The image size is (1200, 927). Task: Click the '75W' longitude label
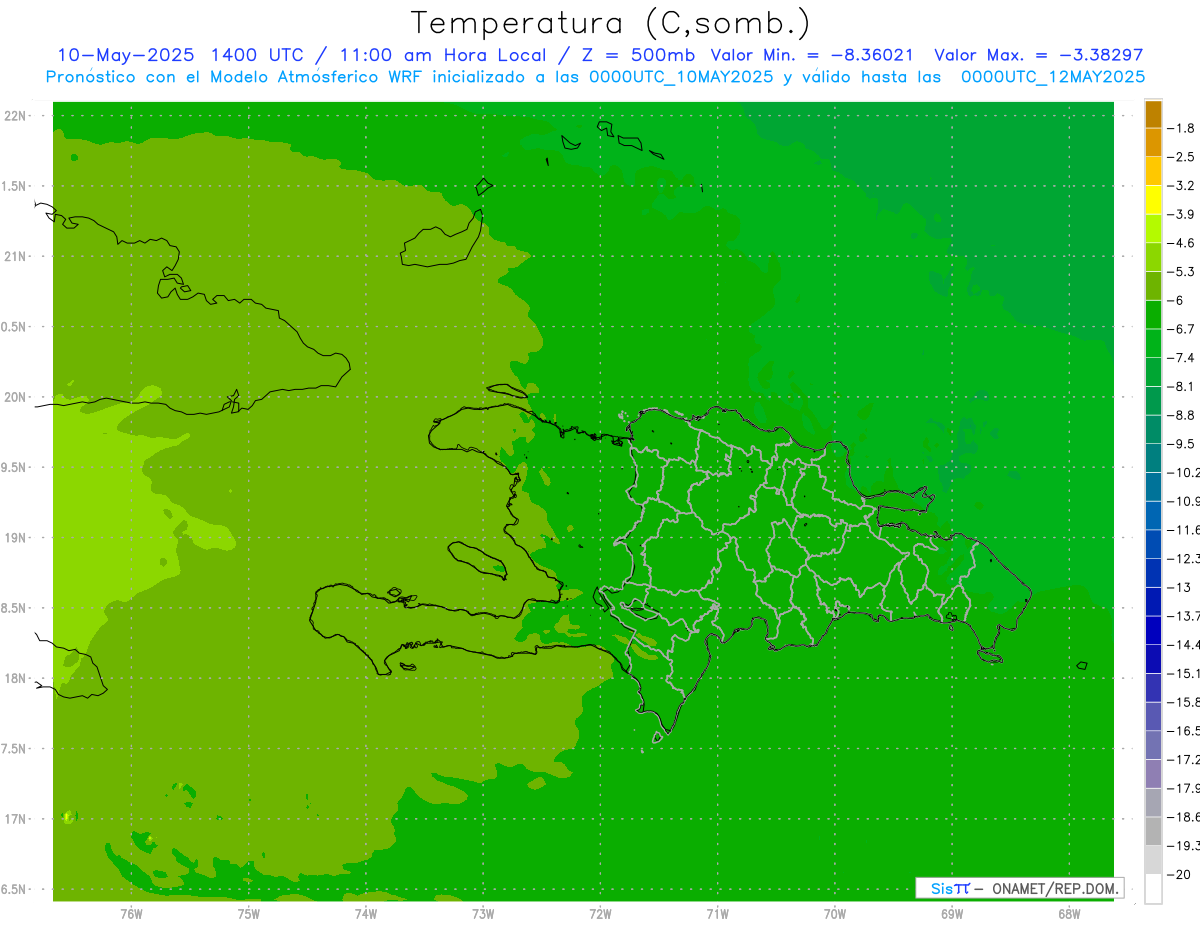pyautogui.click(x=248, y=914)
